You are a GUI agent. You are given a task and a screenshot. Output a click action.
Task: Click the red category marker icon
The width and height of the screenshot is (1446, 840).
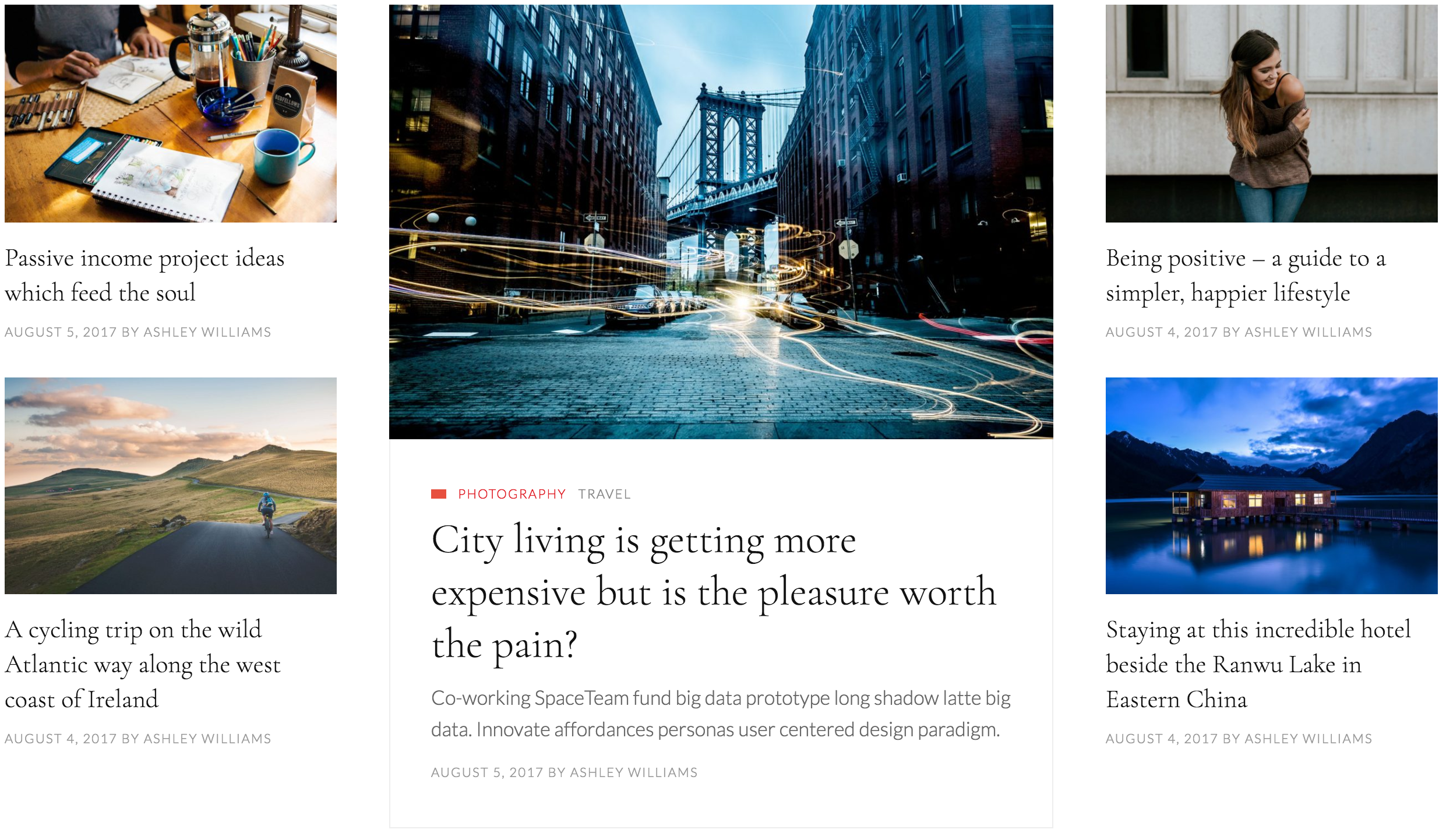[439, 494]
